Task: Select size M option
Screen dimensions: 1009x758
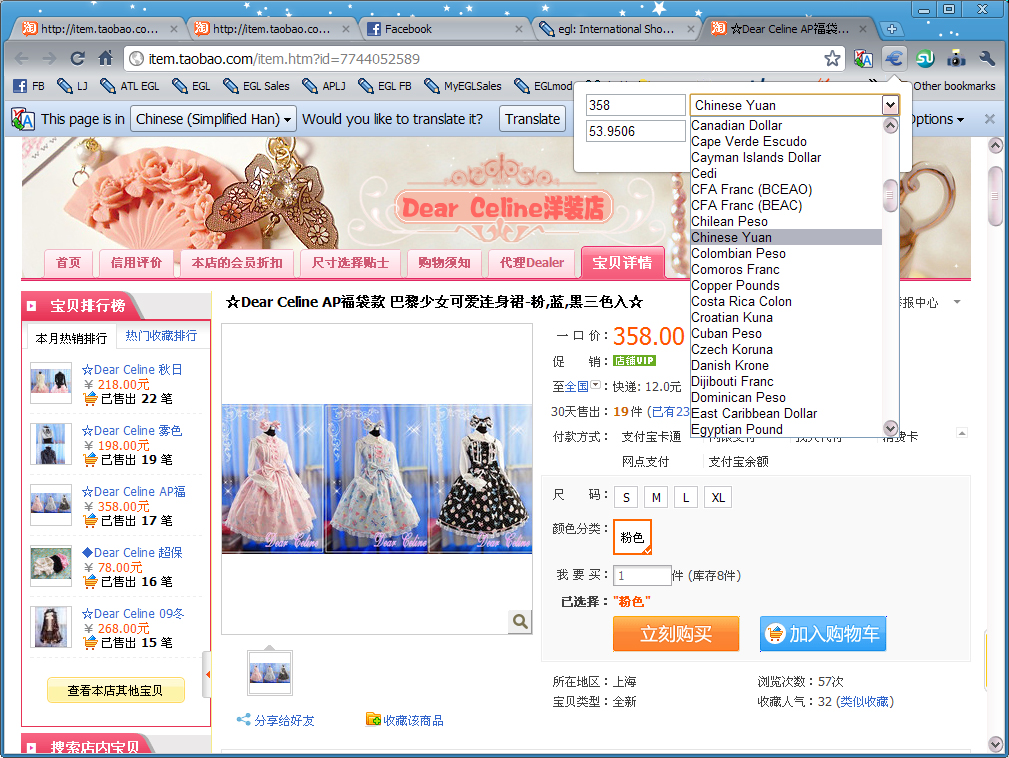Action: [656, 497]
